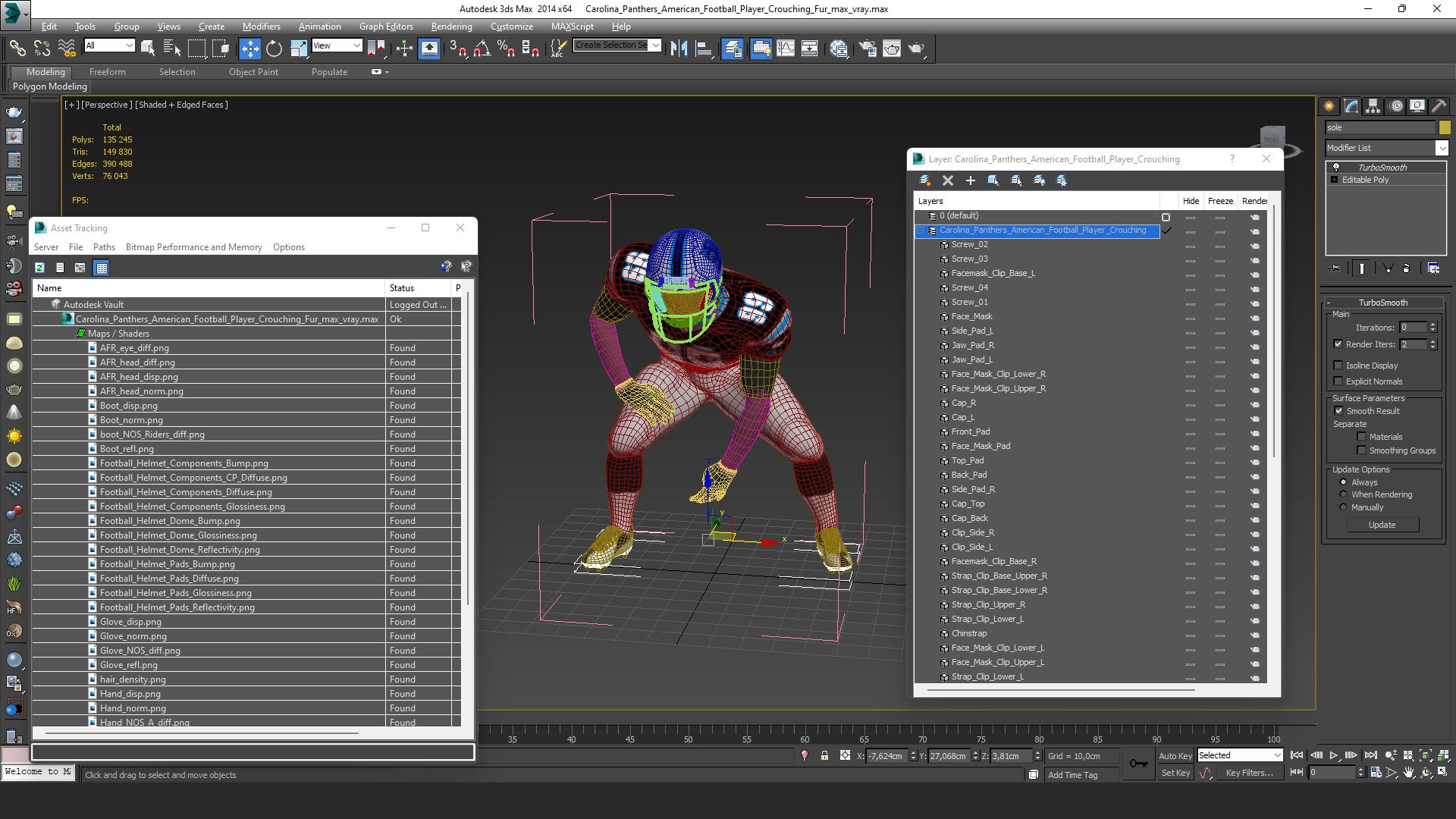Toggle the Angle Snap icon

[x=482, y=49]
